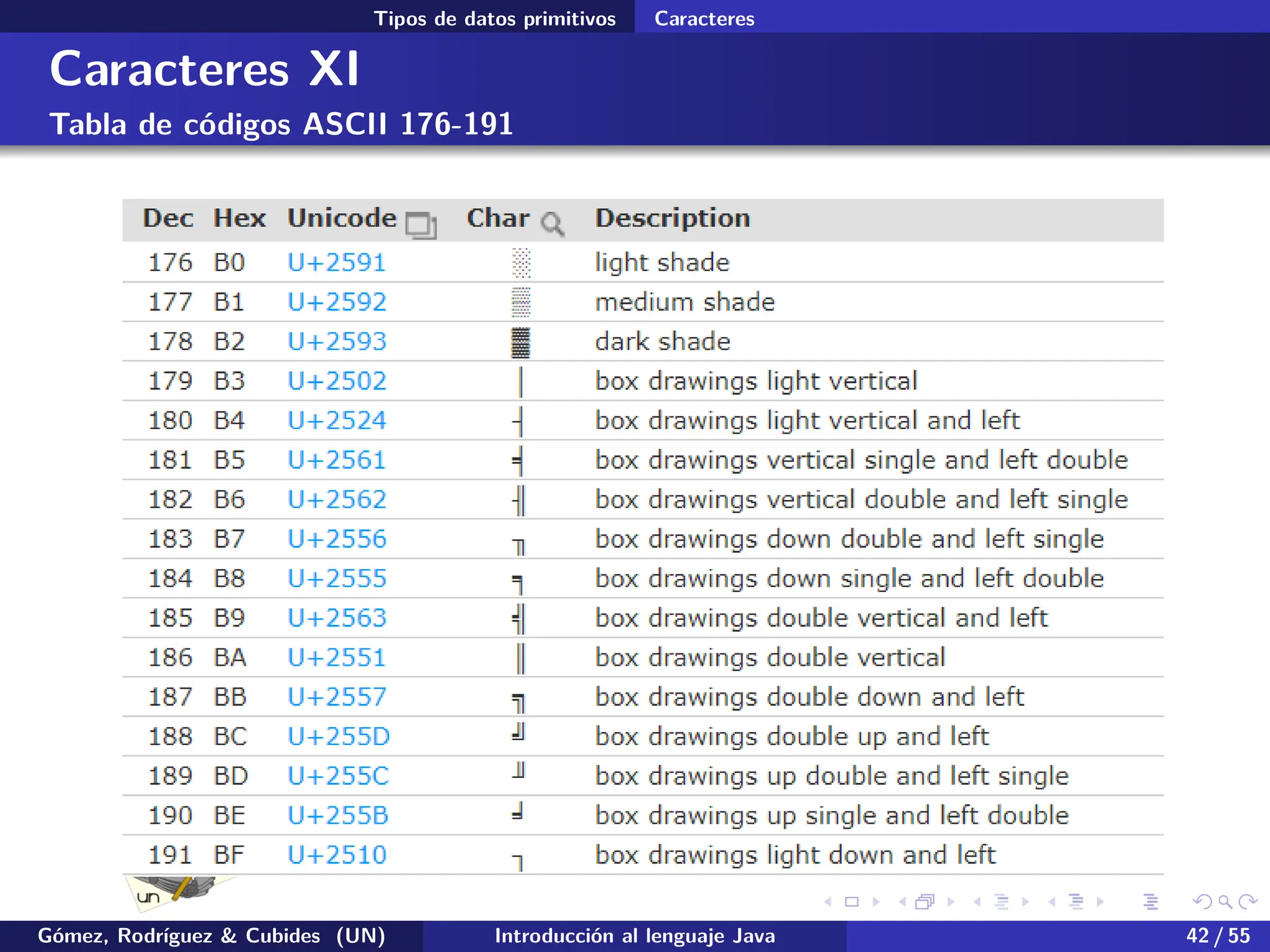Click the 'Introducción al lenguaje Java' footer title
This screenshot has width=1270, height=952.
[635, 935]
